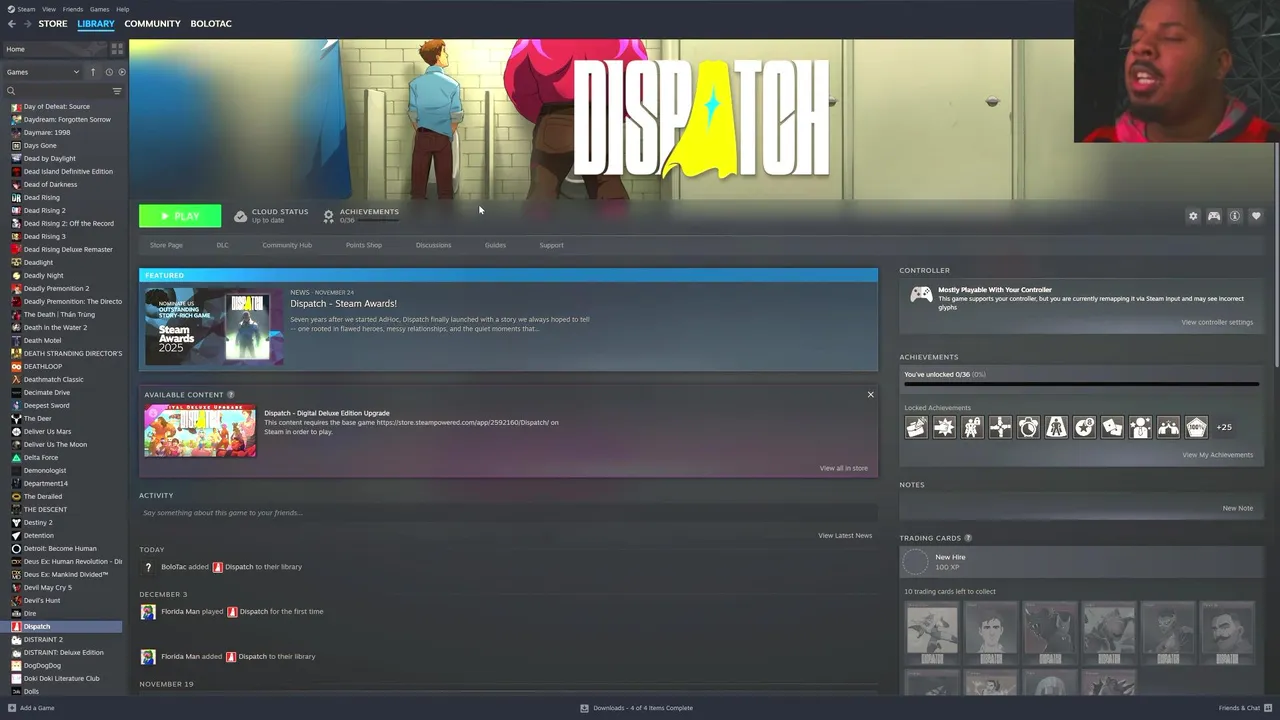Click the alarm clock locked achievement icon
Image resolution: width=1280 pixels, height=720 pixels.
(1028, 427)
